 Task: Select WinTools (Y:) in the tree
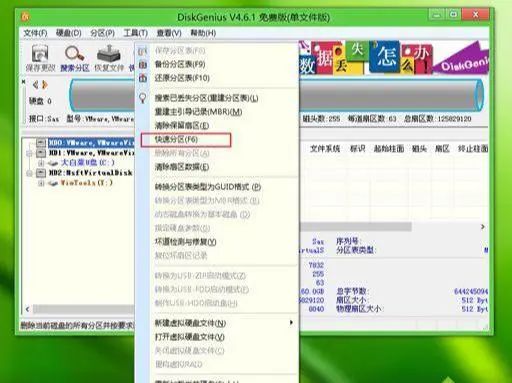(x=86, y=183)
